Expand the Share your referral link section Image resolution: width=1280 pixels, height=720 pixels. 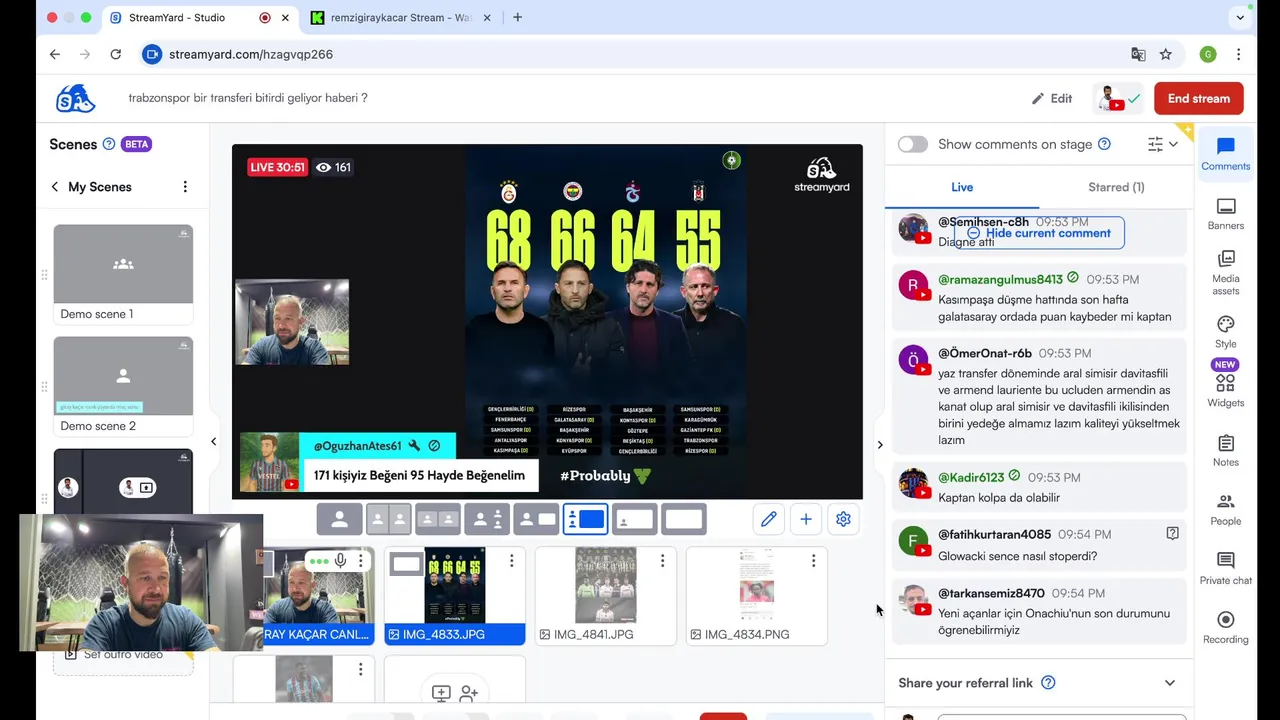(x=1170, y=683)
